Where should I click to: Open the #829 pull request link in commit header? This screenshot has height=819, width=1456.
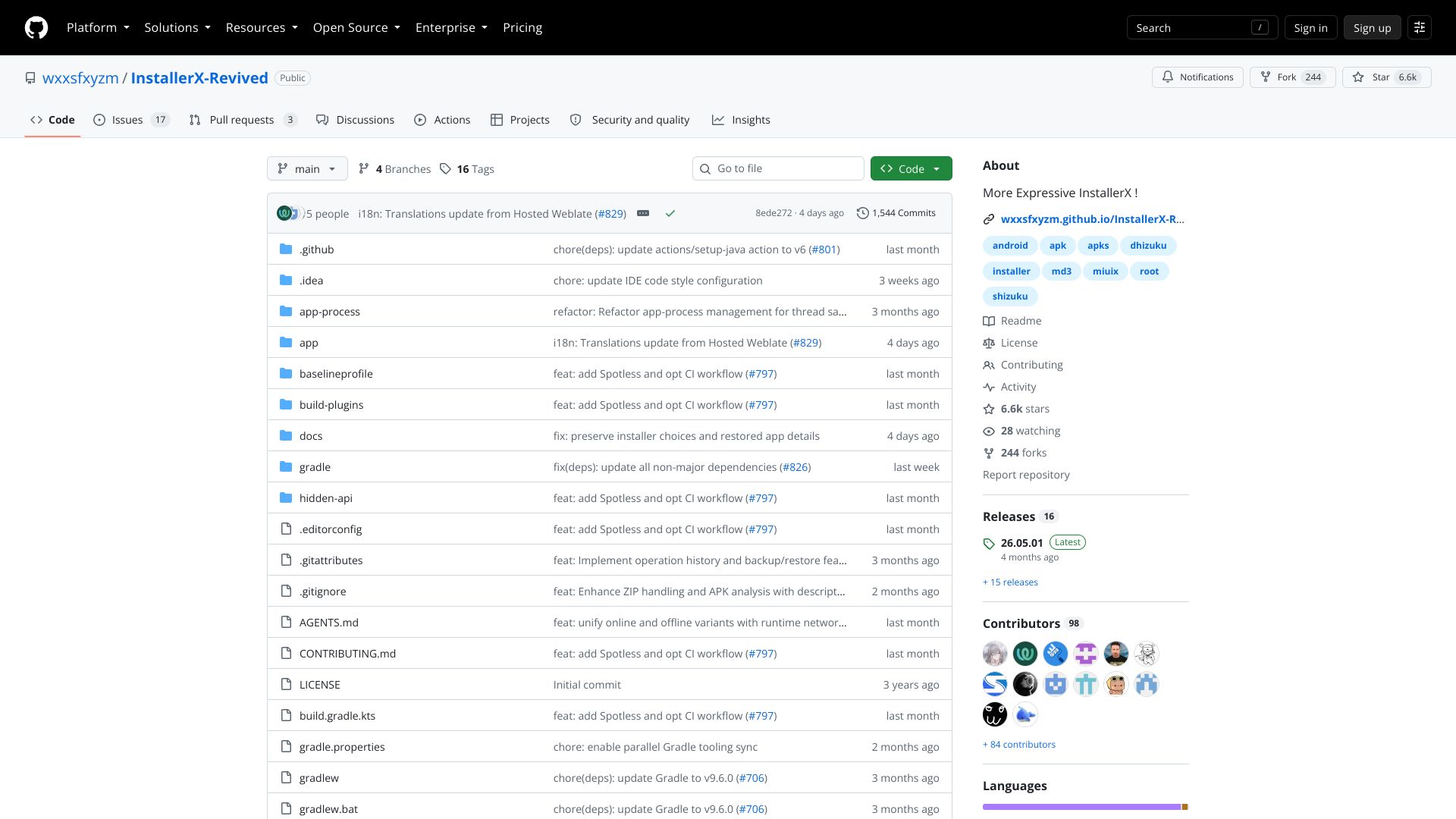point(610,214)
